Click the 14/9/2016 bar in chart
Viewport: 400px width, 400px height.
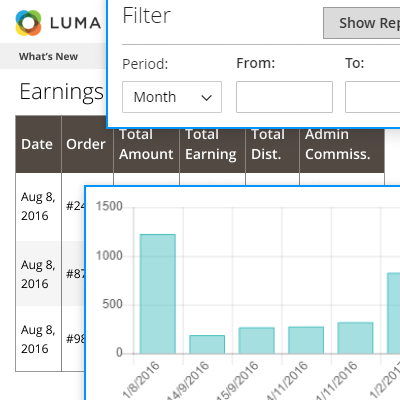click(207, 344)
